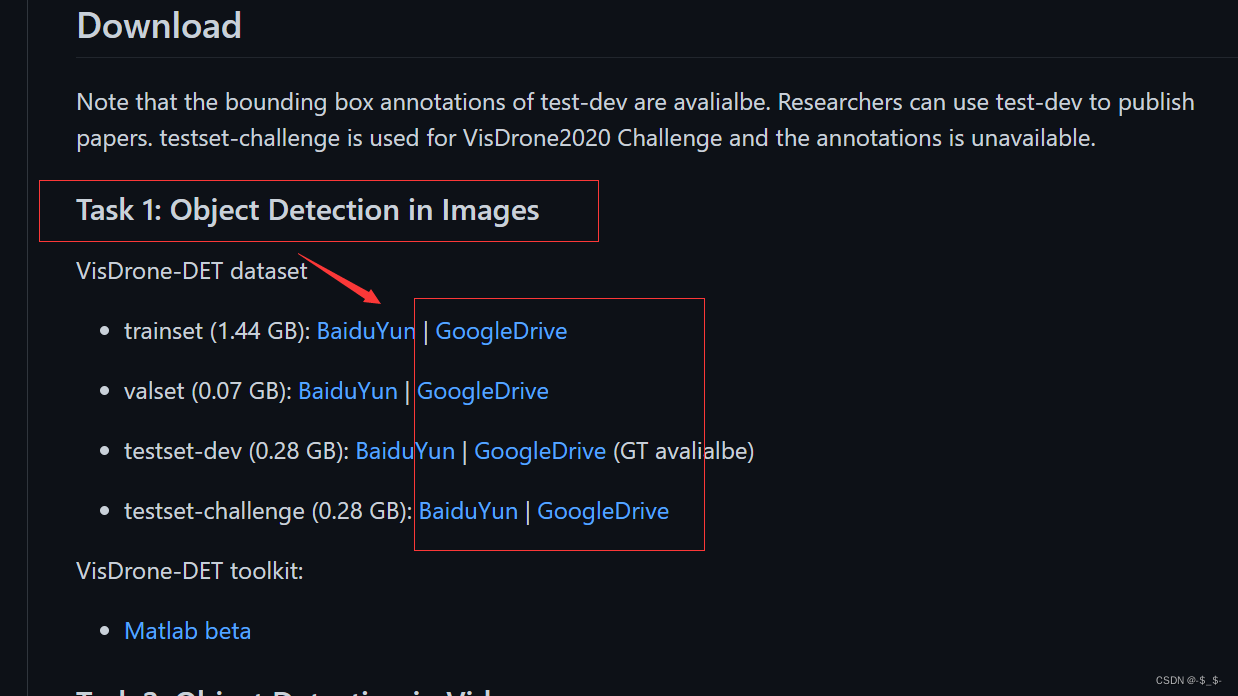Click the VisDrone-DET dataset label
This screenshot has height=696, width=1238.
tap(192, 271)
